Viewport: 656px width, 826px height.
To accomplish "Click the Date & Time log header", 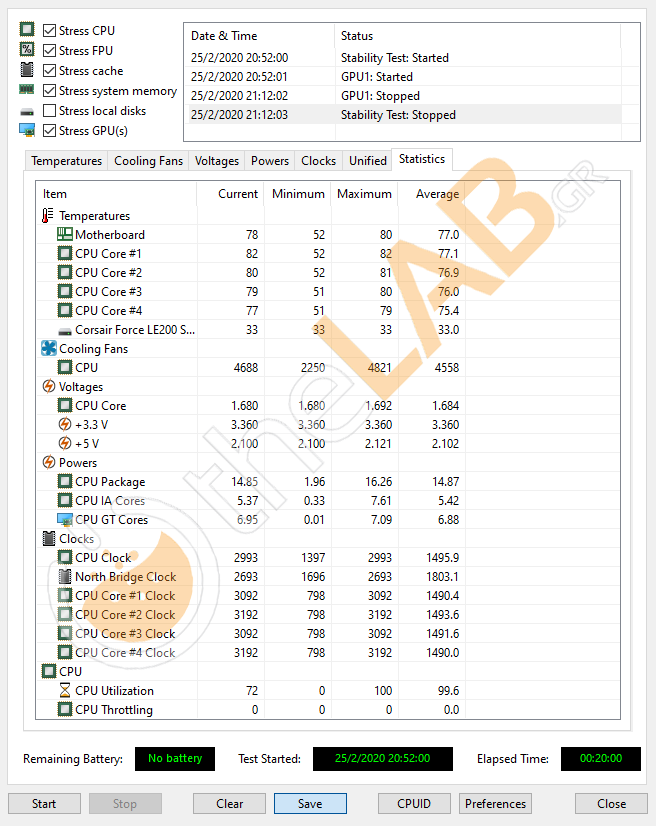I will click(x=259, y=36).
